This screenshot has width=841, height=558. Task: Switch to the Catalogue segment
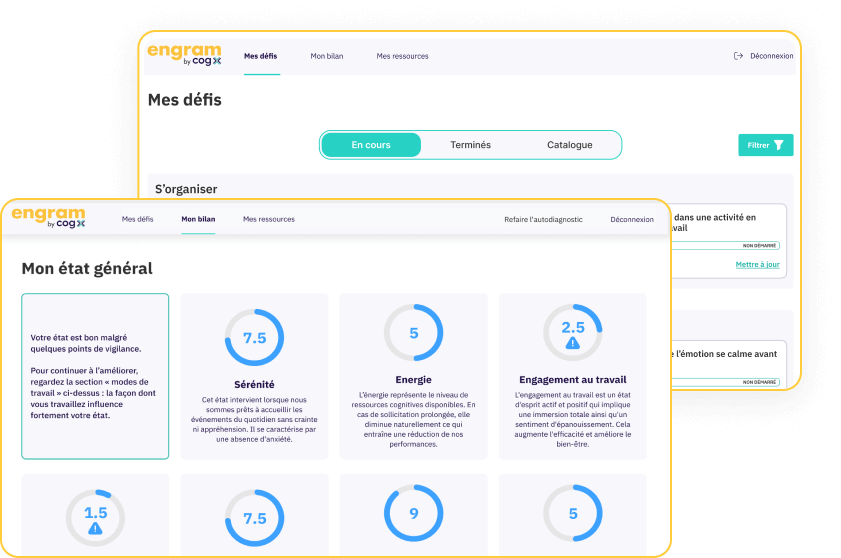point(569,145)
